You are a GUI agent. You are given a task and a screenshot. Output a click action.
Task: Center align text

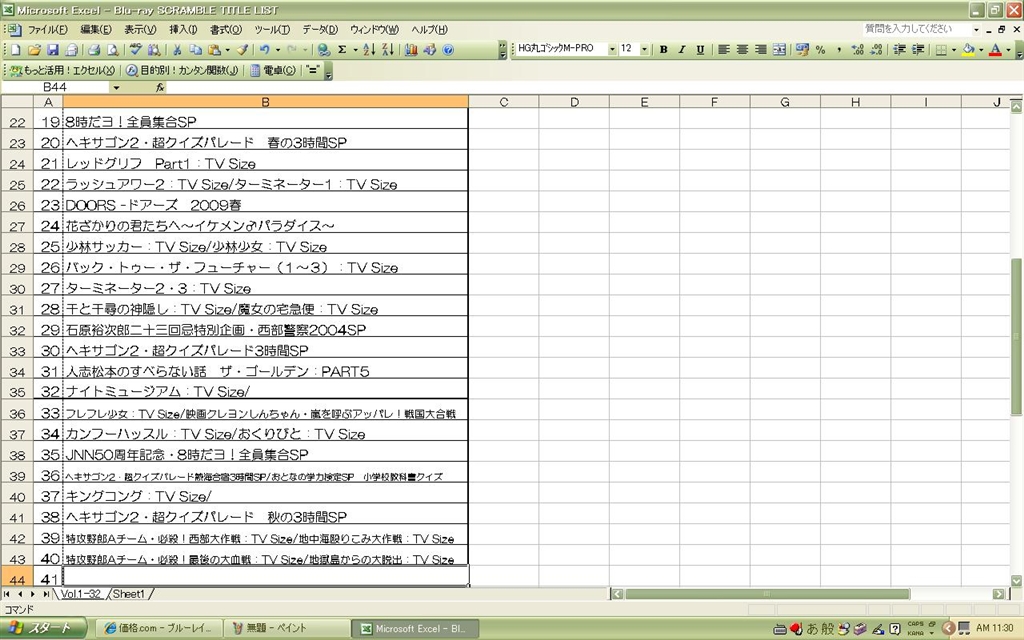coord(742,50)
